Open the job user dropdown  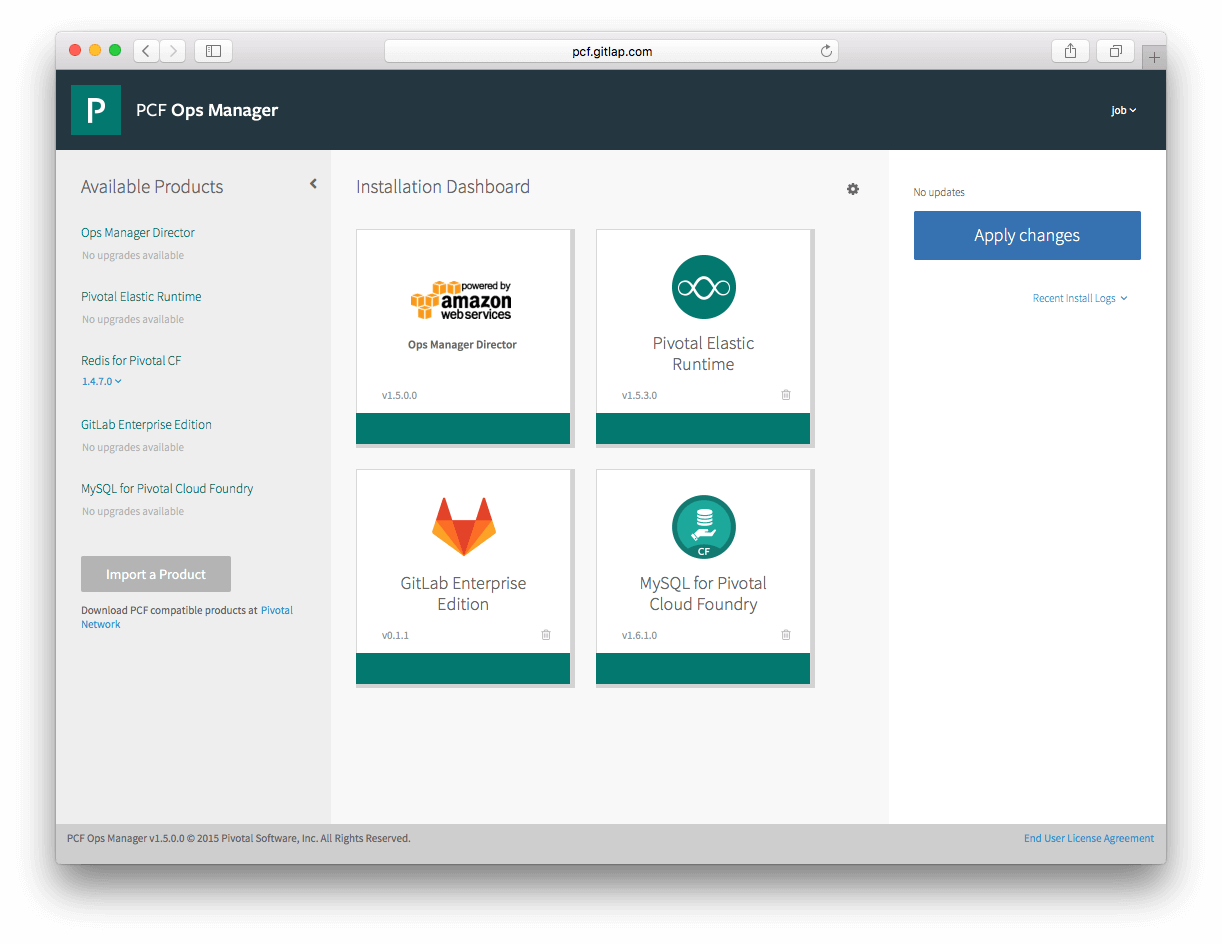click(1124, 111)
